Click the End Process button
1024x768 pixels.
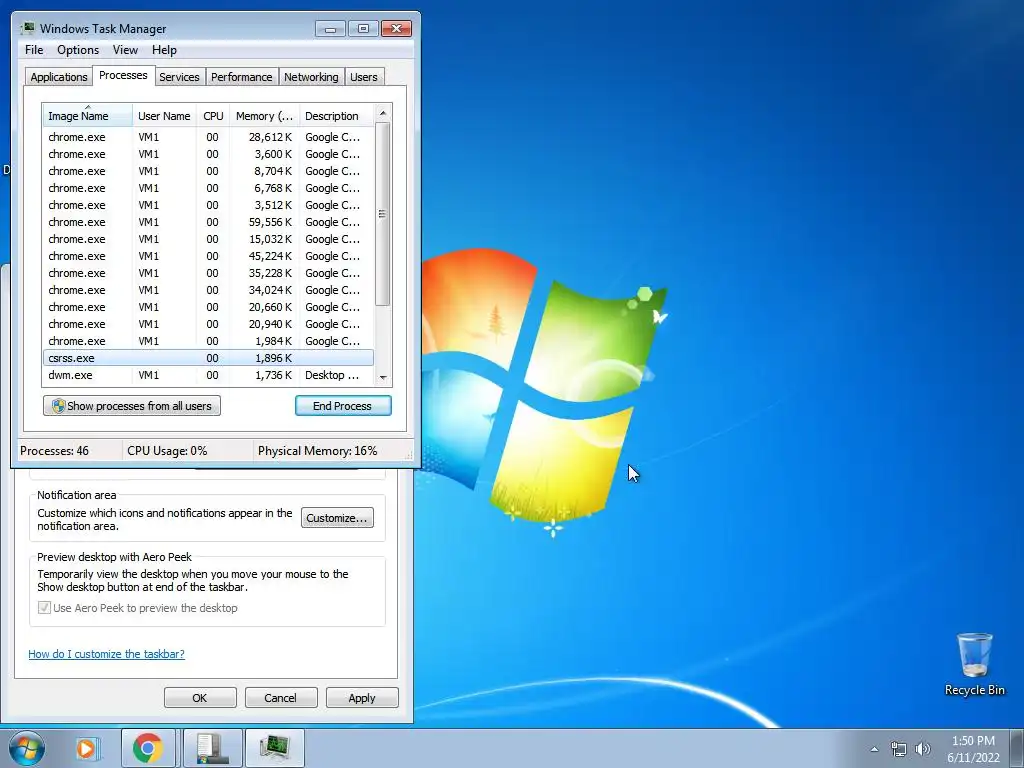tap(343, 406)
